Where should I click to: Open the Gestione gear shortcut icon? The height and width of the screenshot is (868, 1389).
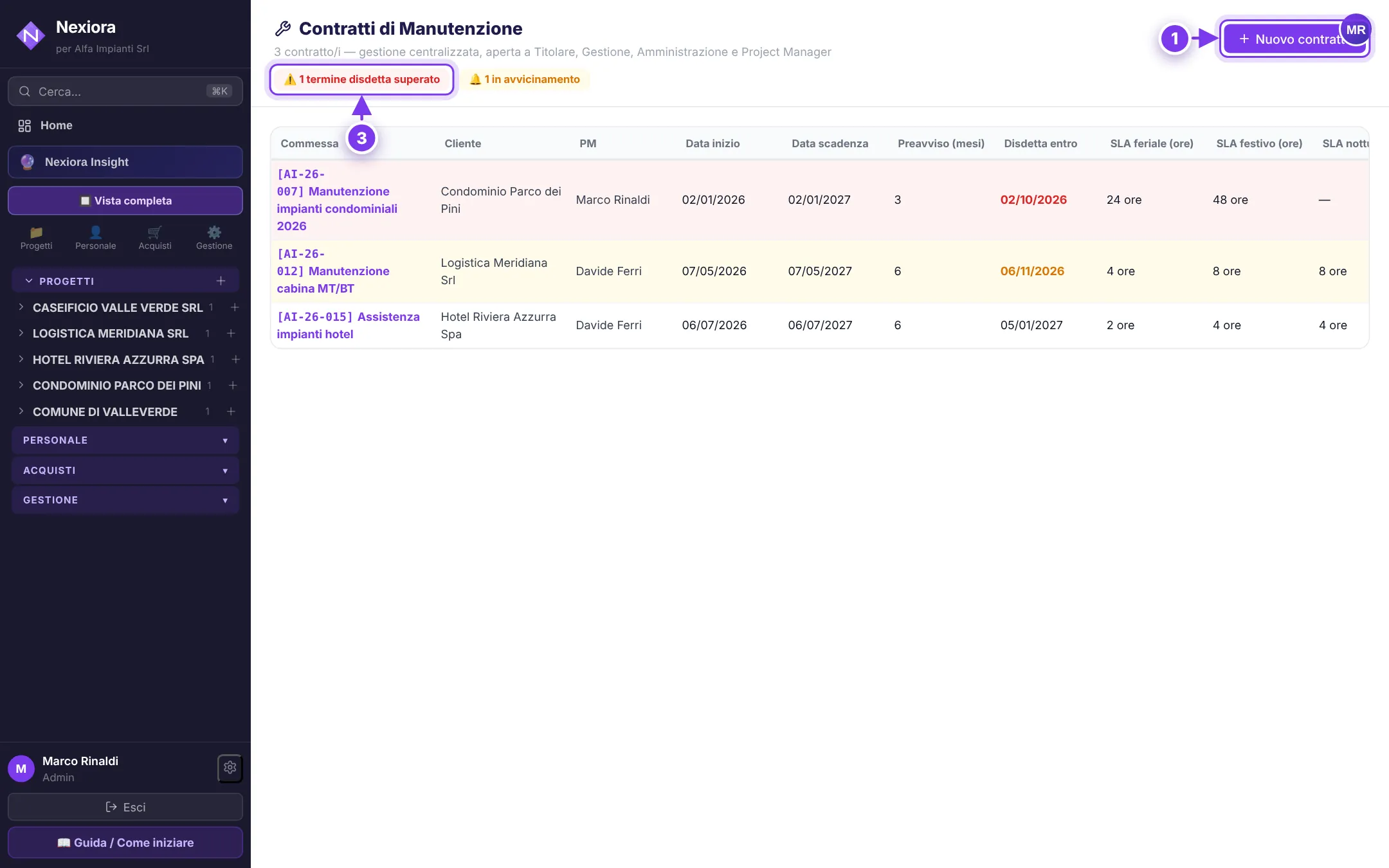point(214,238)
